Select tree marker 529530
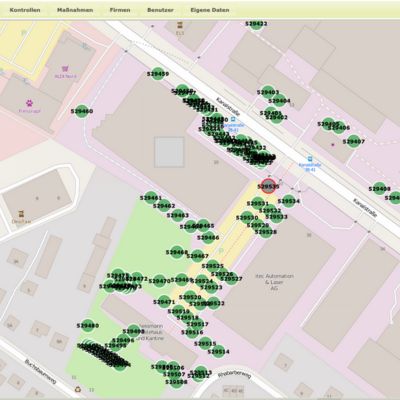 pyautogui.click(x=247, y=218)
